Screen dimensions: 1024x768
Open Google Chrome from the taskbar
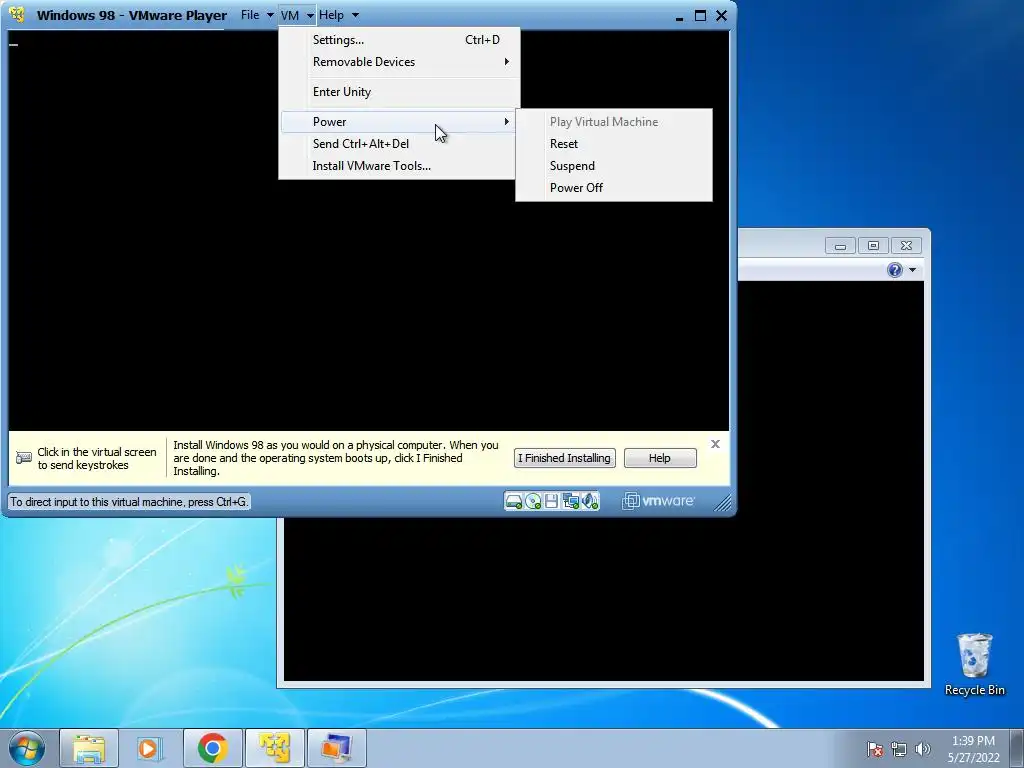[212, 748]
